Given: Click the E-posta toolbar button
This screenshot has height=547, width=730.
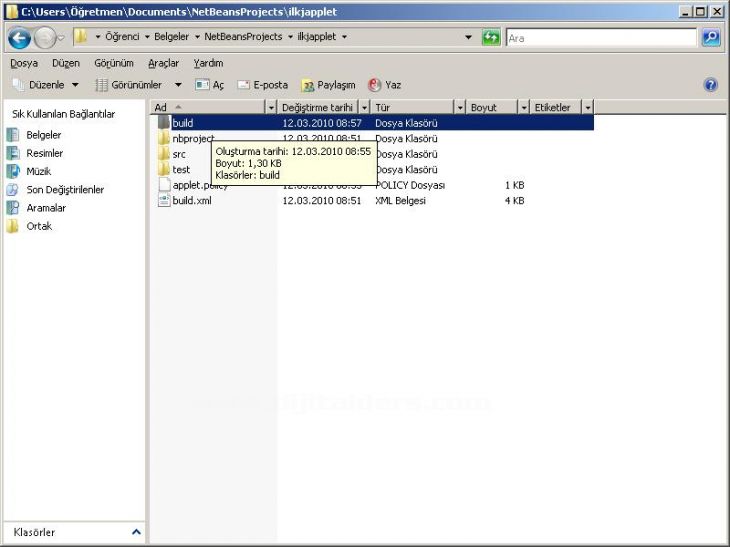Looking at the screenshot, I should pyautogui.click(x=263, y=85).
